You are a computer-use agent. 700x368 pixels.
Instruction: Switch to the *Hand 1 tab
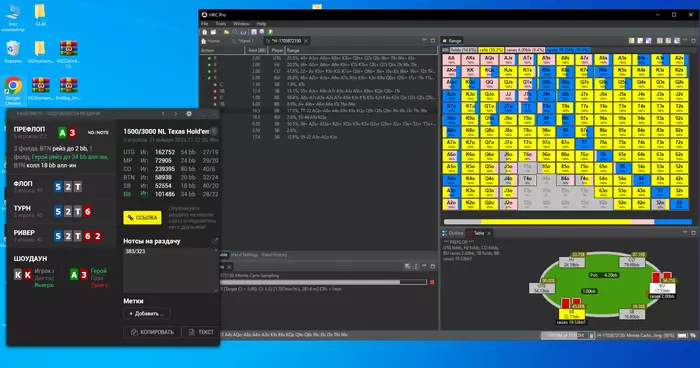[x=243, y=41]
